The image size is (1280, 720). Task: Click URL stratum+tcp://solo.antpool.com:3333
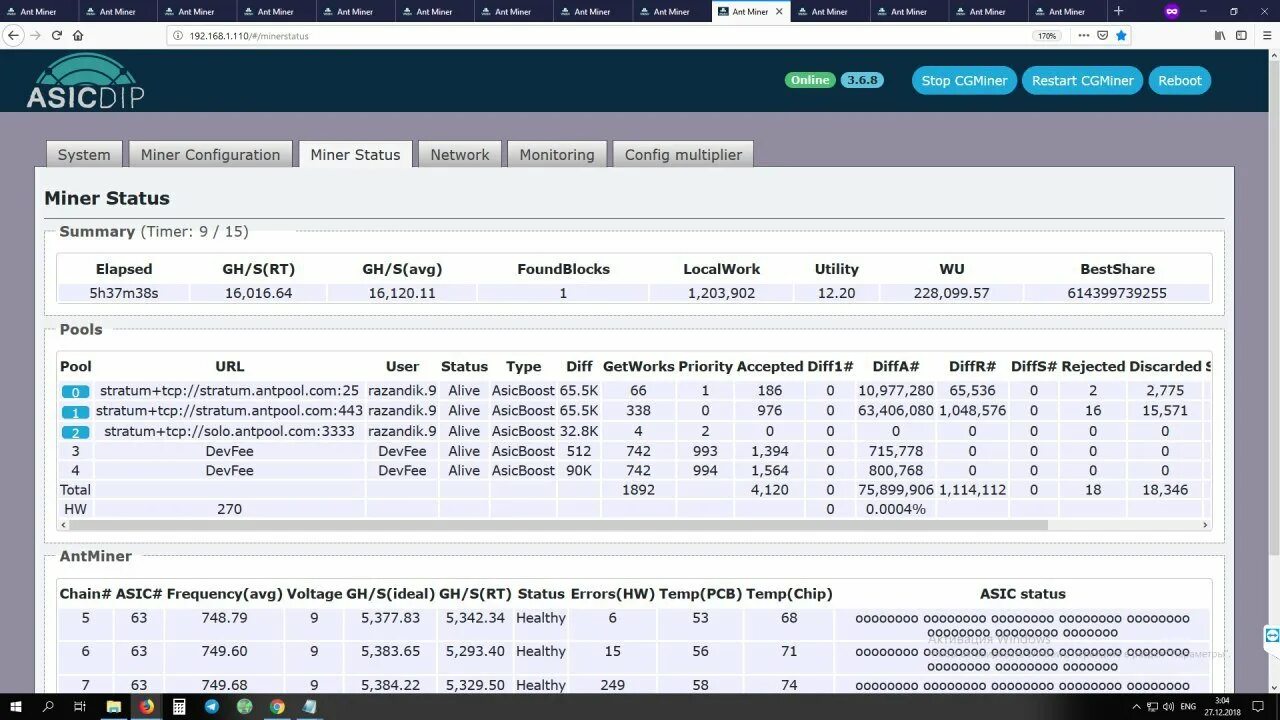pos(229,431)
